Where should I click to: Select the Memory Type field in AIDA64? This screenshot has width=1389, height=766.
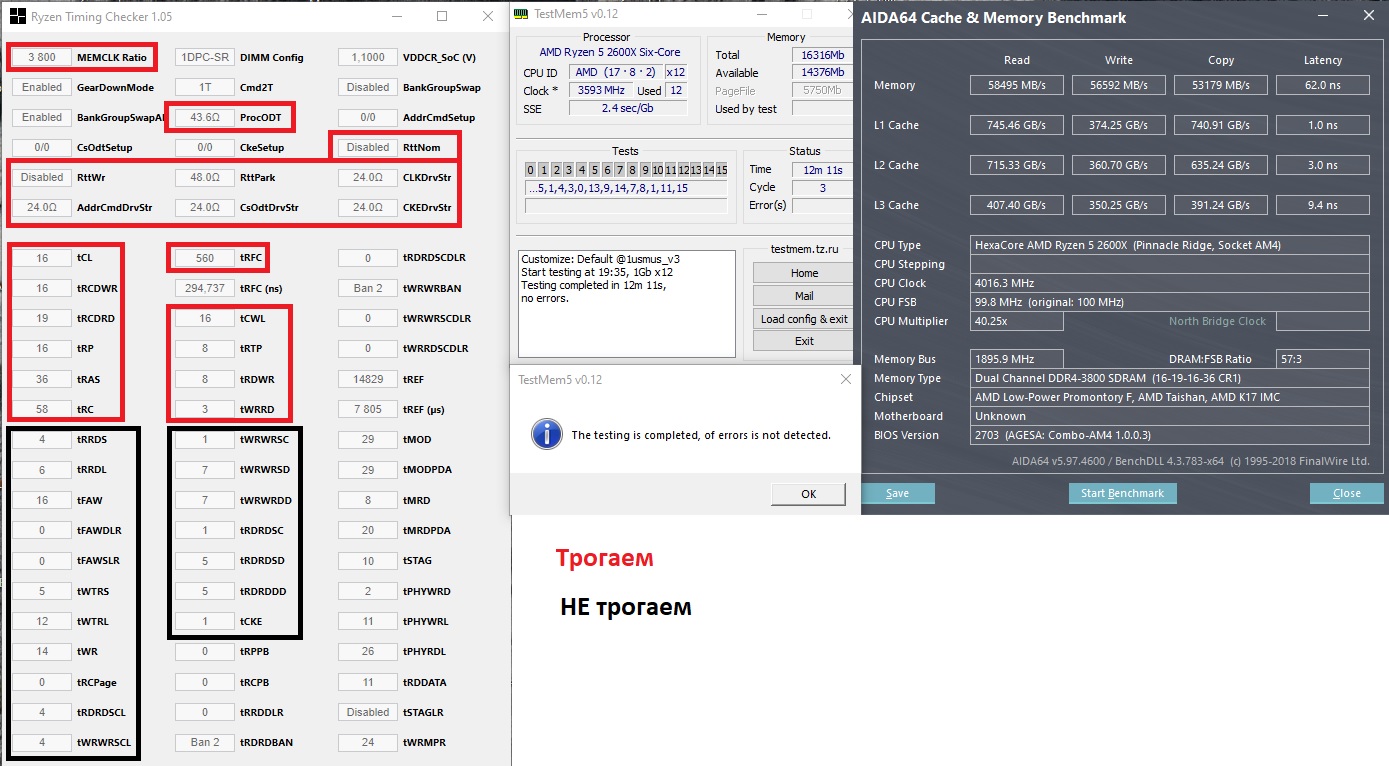click(1170, 378)
